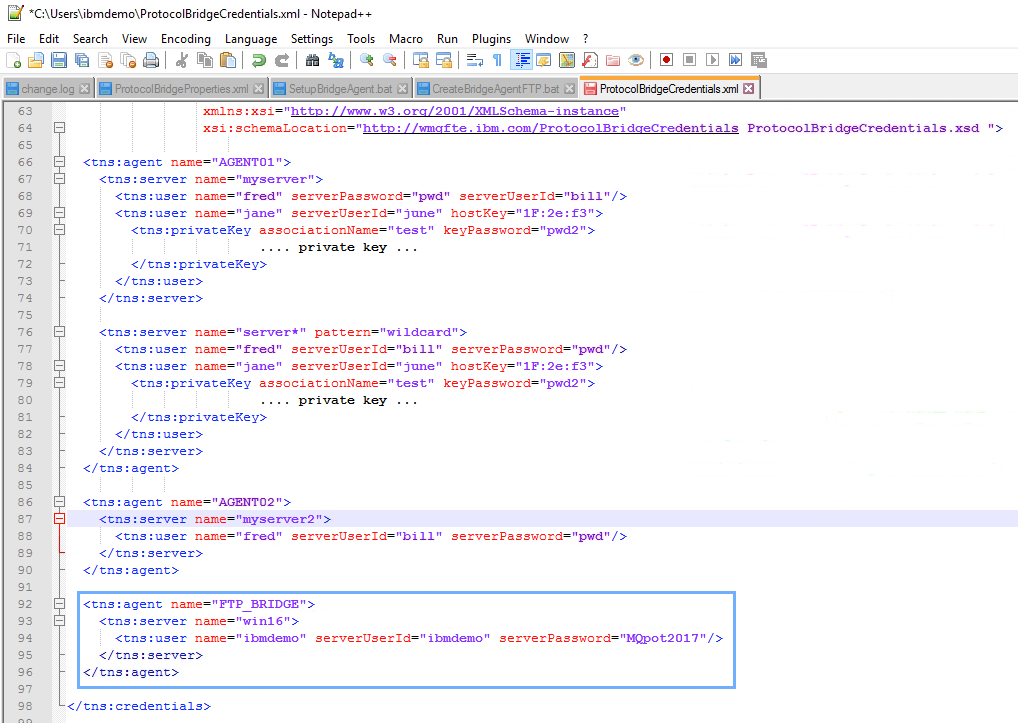Undo last edit with green arrow
The height and width of the screenshot is (723, 1018).
(x=258, y=60)
